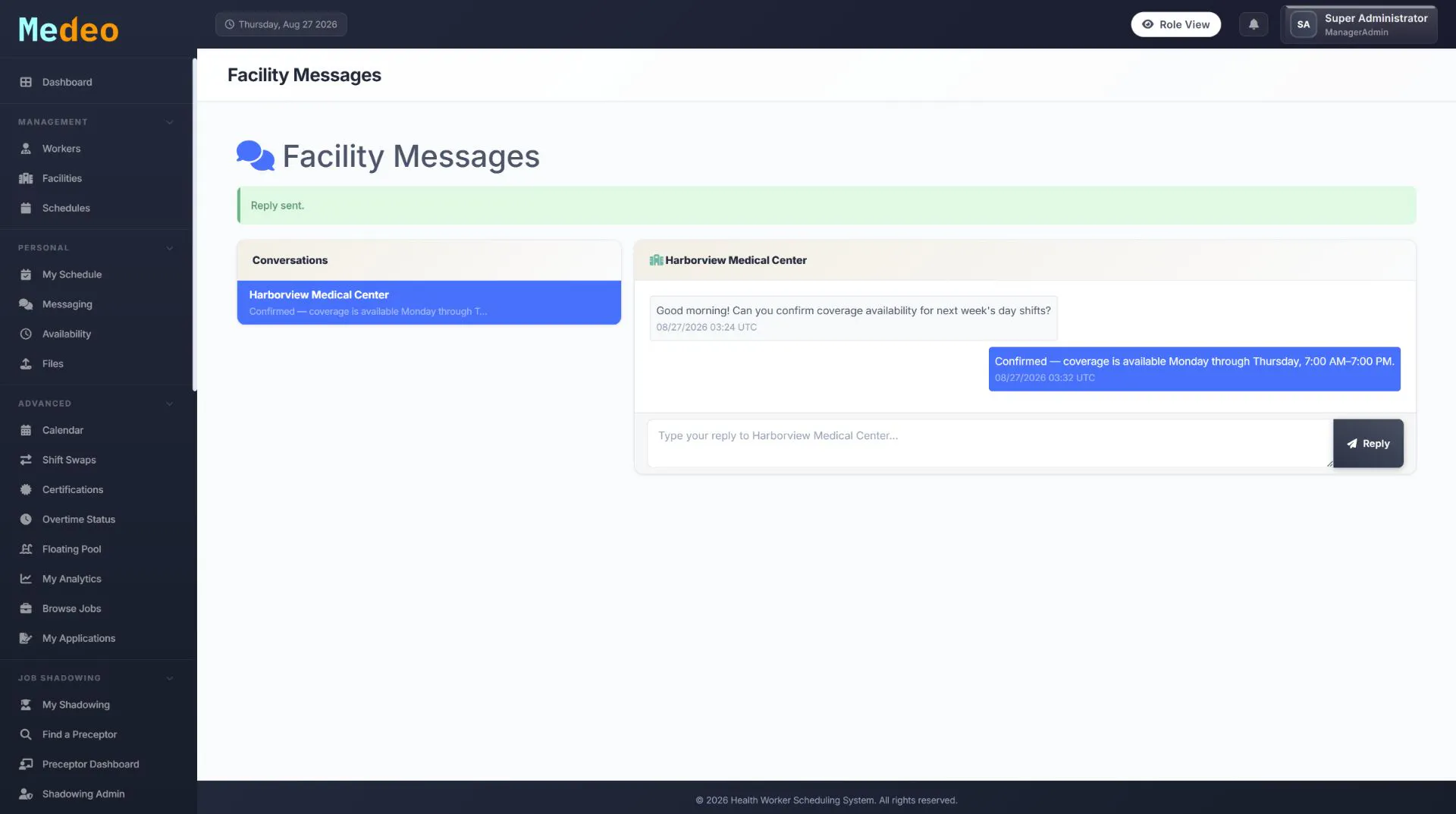Open Shadowing Admin link
Viewport: 1456px width, 814px height.
(x=96, y=794)
